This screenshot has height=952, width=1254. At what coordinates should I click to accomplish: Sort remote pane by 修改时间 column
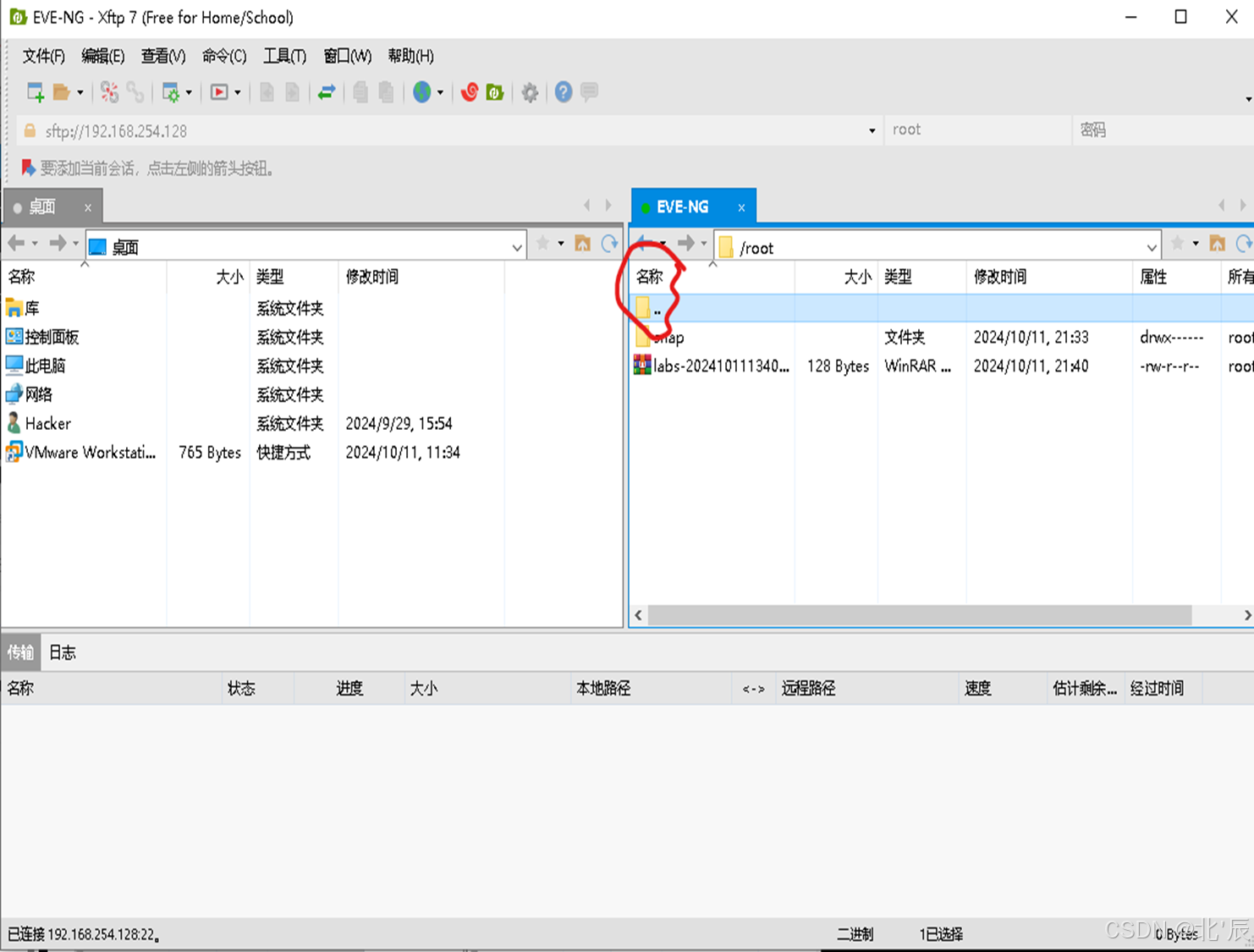[x=1048, y=277]
